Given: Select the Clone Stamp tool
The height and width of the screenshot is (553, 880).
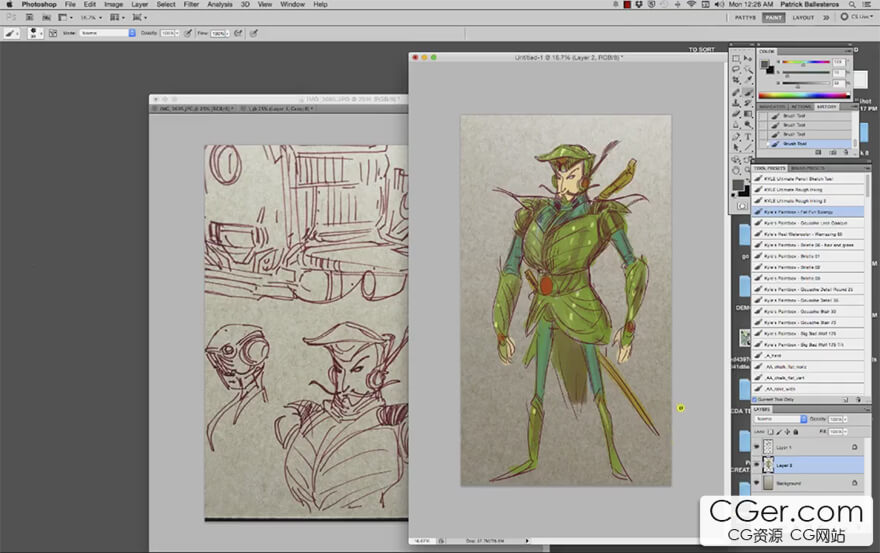Looking at the screenshot, I should tap(736, 103).
